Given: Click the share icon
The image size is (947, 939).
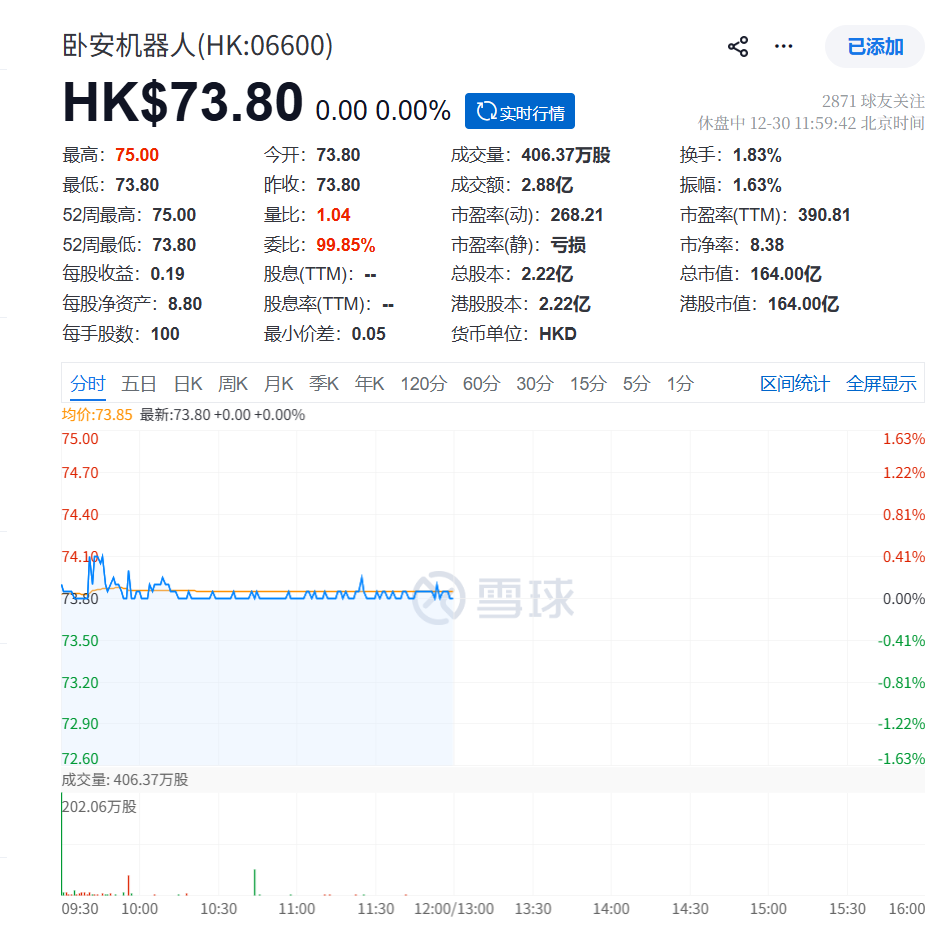Looking at the screenshot, I should click(x=738, y=47).
